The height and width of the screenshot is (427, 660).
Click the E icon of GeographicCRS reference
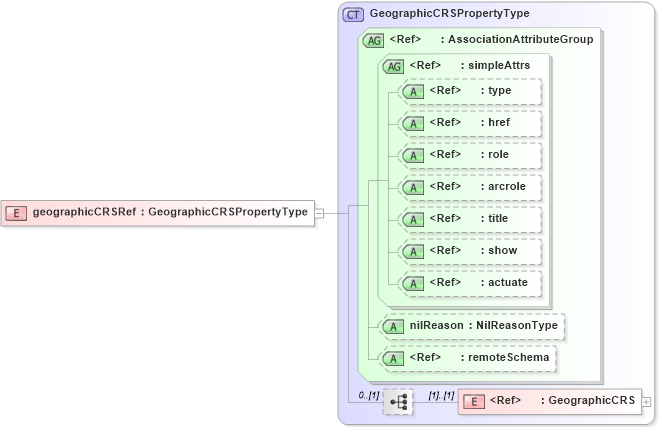[474, 402]
